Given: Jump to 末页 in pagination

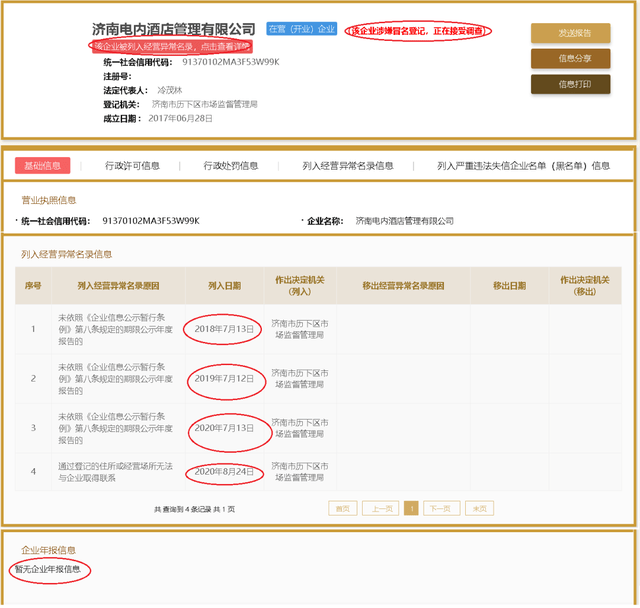Looking at the screenshot, I should [479, 508].
